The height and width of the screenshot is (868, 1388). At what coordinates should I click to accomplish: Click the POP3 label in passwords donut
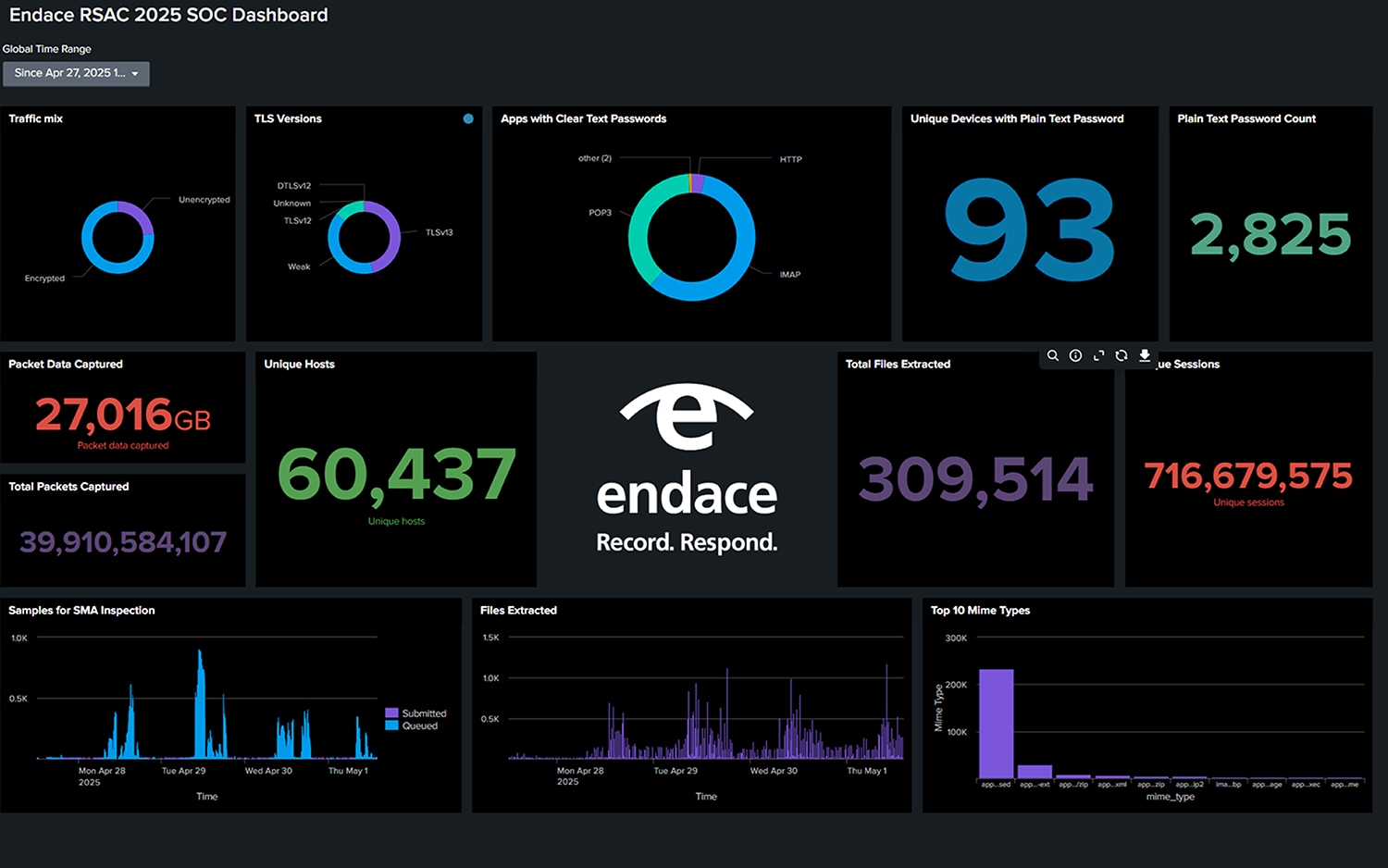[601, 213]
